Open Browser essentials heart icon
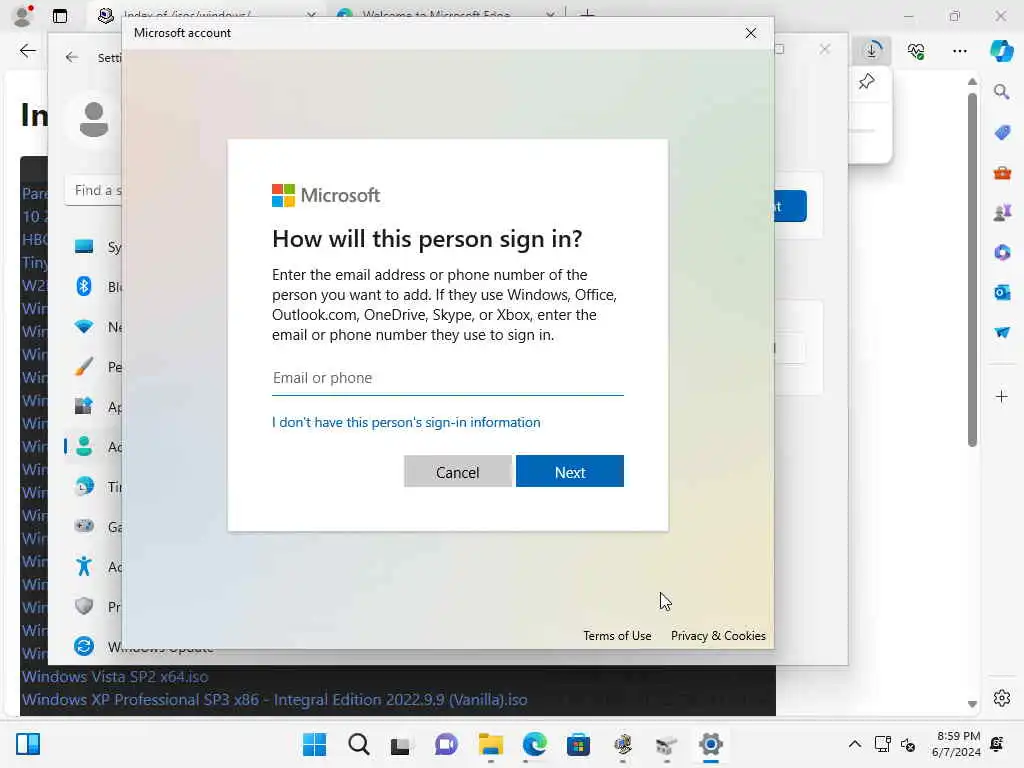This screenshot has height=768, width=1024. pos(916,50)
